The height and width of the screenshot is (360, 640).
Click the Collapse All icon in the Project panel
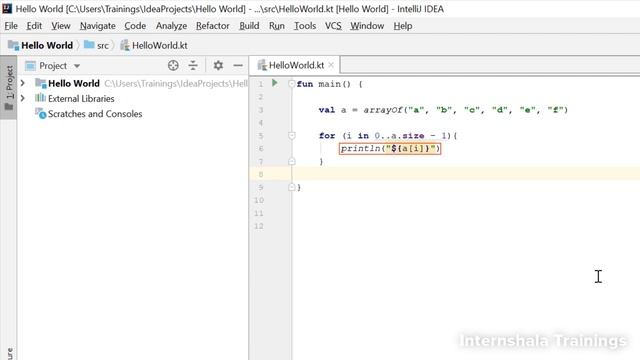(193, 65)
